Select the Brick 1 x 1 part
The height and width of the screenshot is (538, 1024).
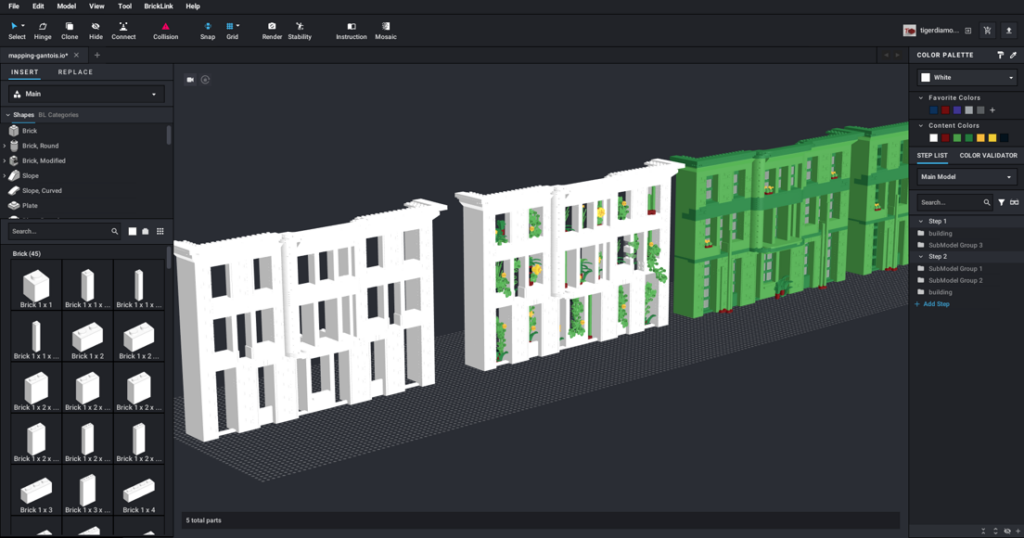[x=36, y=285]
